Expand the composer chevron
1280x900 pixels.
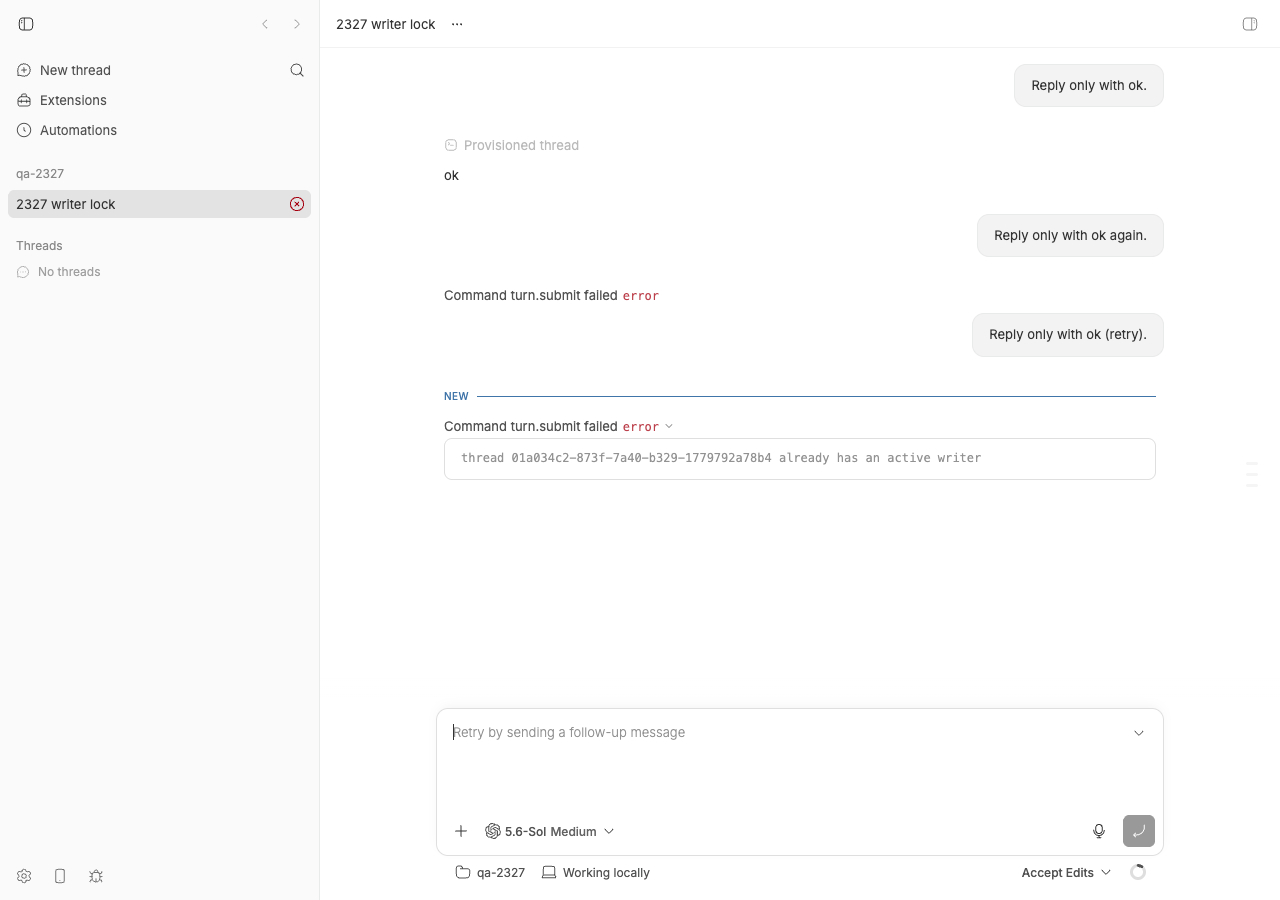tap(1139, 733)
